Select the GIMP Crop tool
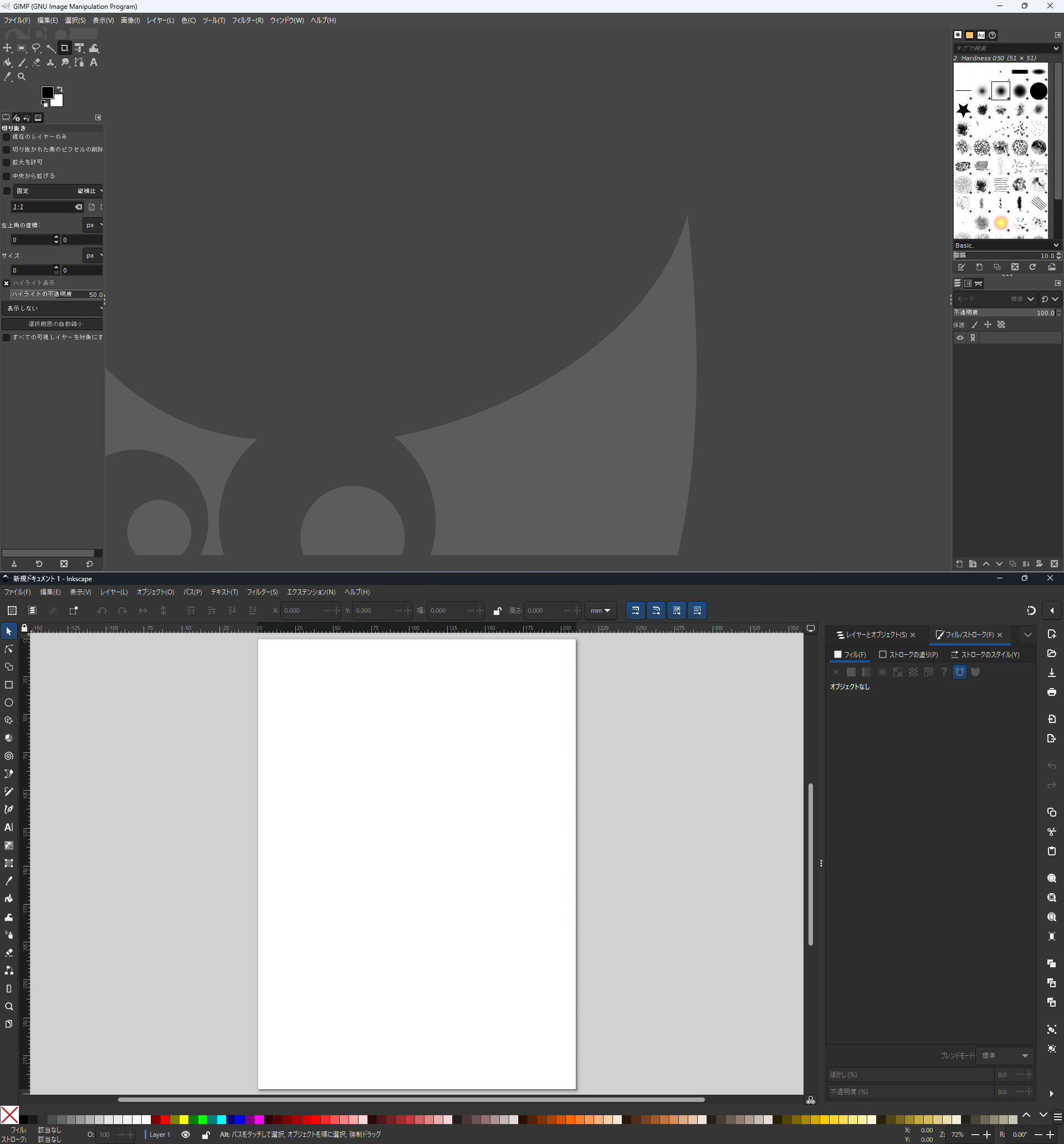 [64, 48]
